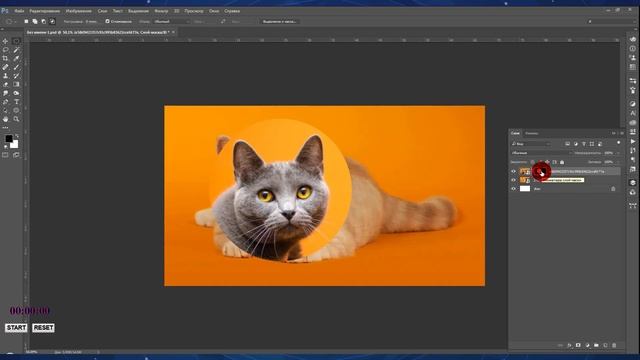This screenshot has width=640, height=360.
Task: Open the tool preset picker dropdown
Action: coord(11,21)
